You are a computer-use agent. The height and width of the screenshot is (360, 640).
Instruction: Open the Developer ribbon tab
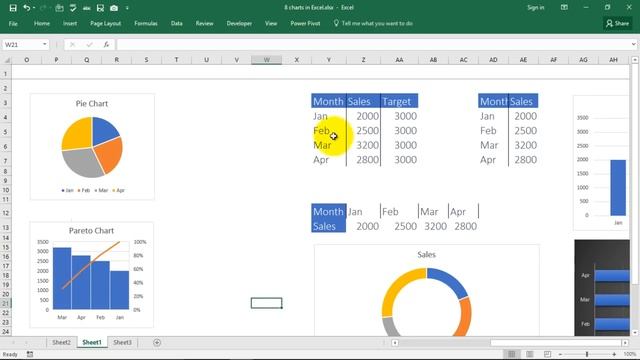(239, 24)
